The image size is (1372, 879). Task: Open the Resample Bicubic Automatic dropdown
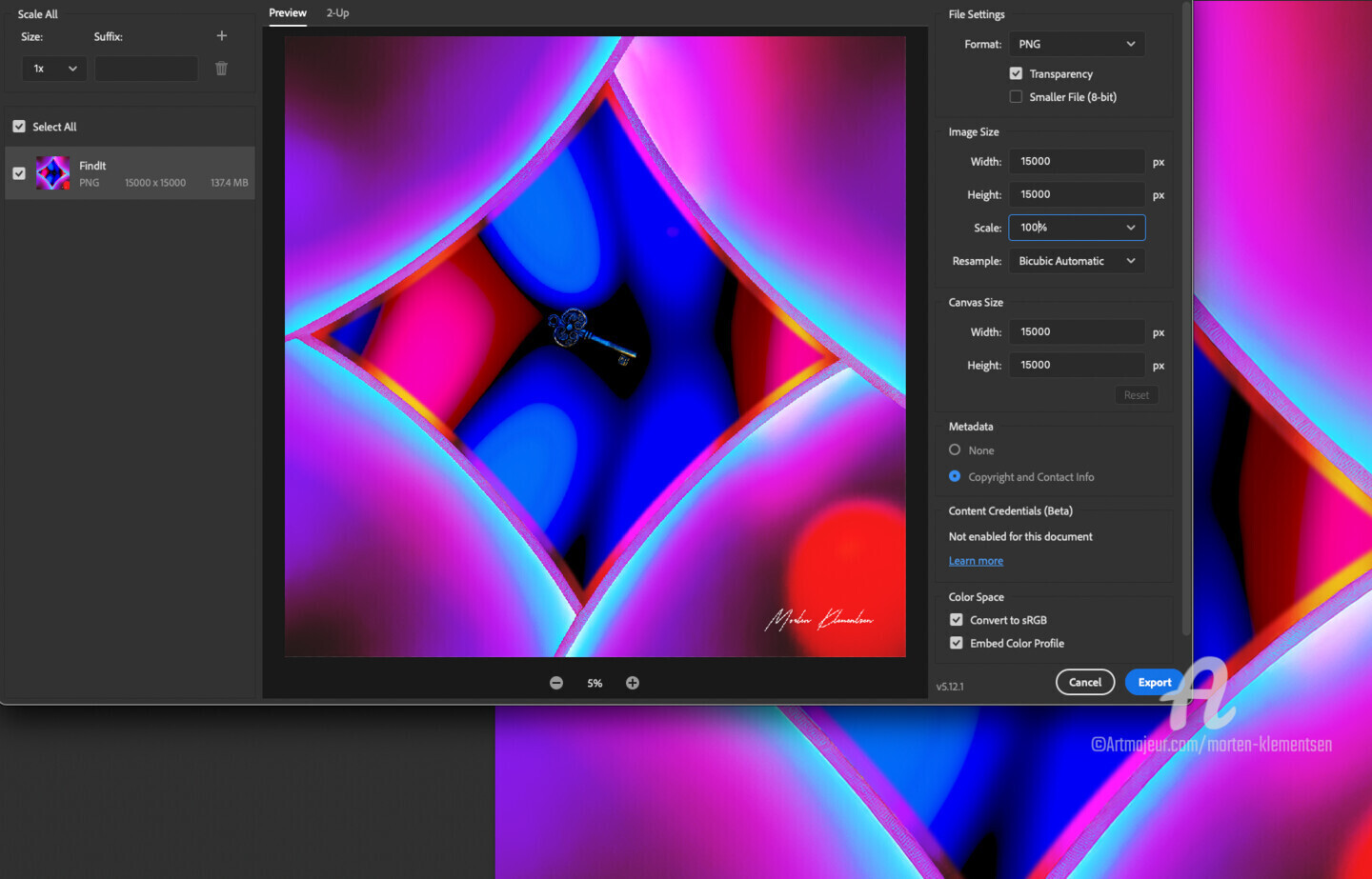(1077, 261)
